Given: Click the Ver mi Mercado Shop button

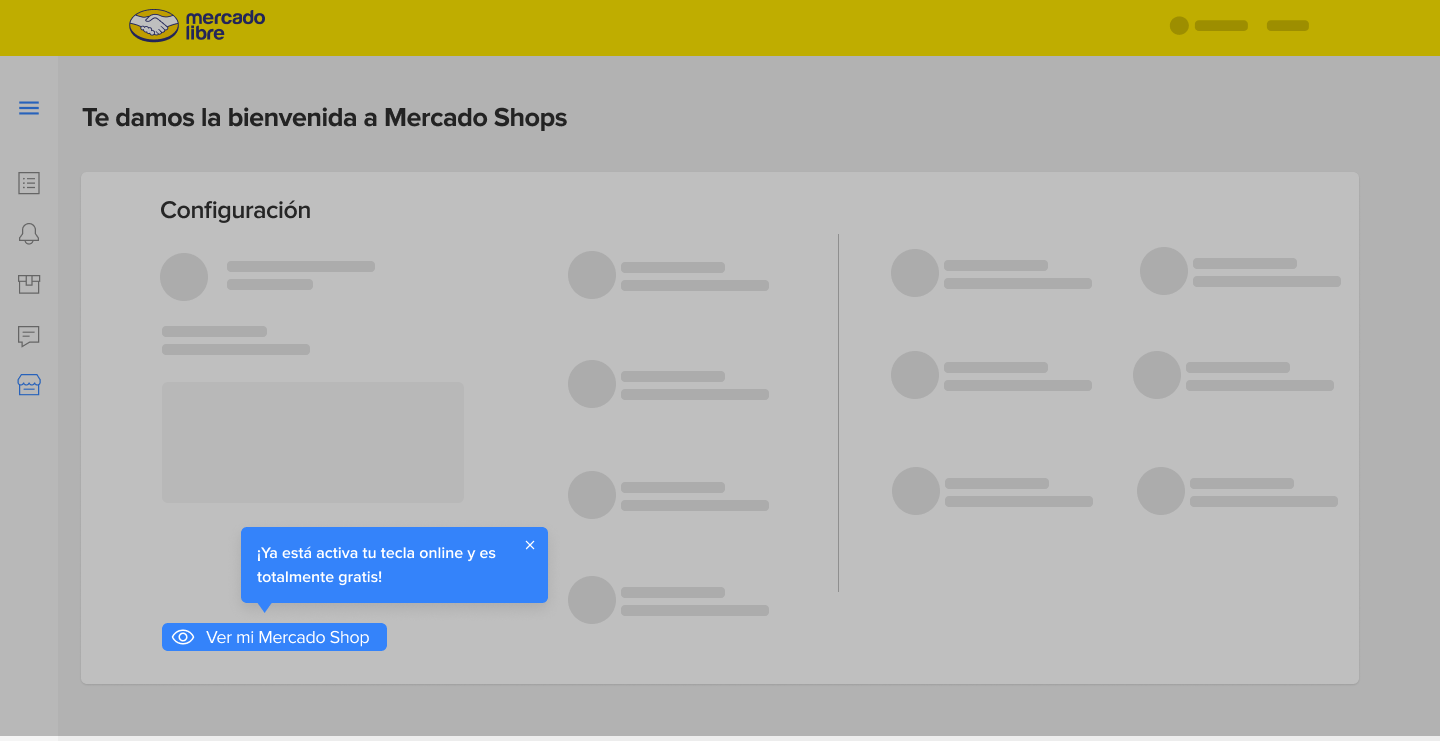Looking at the screenshot, I should click(x=274, y=637).
